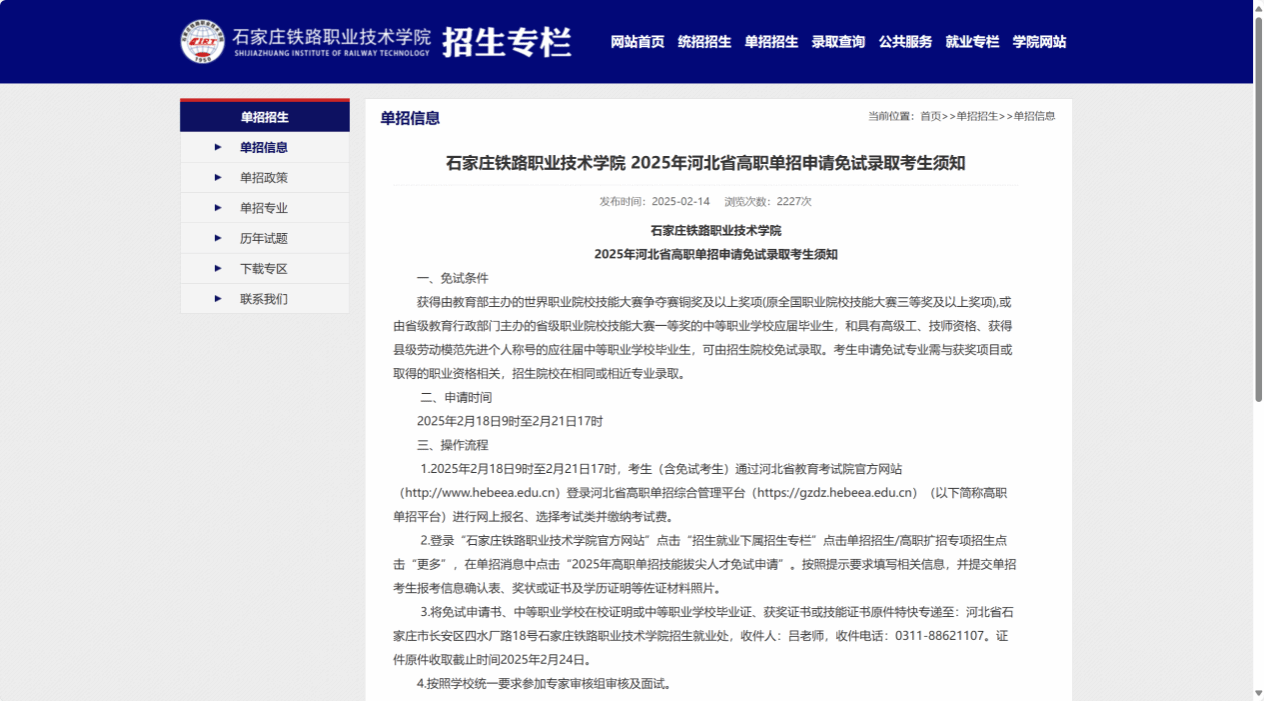The width and height of the screenshot is (1264, 701).
Task: Select 单招专业 in the left sidebar
Action: click(x=264, y=208)
